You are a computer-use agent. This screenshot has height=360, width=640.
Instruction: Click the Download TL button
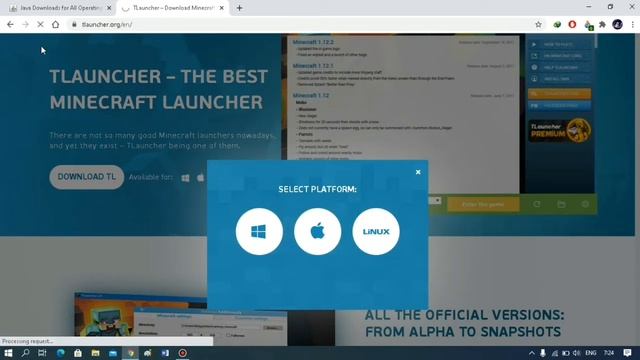(87, 177)
